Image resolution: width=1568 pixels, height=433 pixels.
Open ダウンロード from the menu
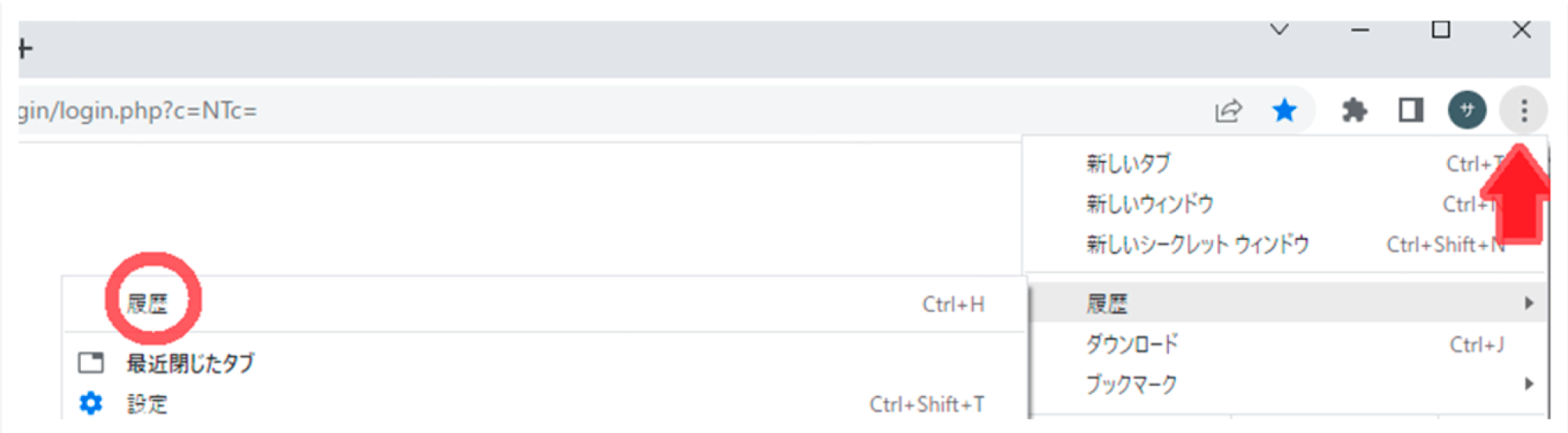point(1284,344)
